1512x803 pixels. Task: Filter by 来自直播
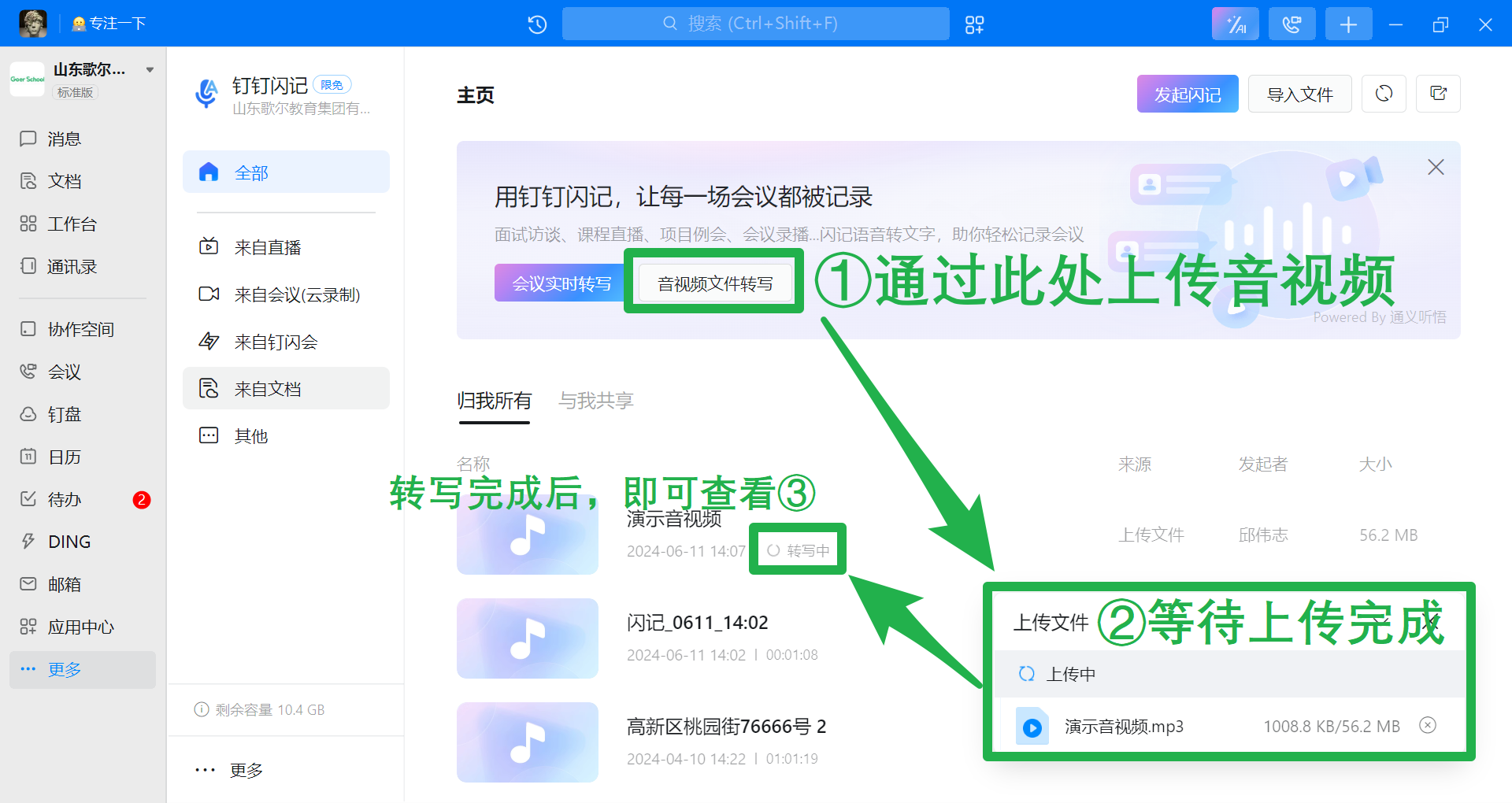click(286, 247)
